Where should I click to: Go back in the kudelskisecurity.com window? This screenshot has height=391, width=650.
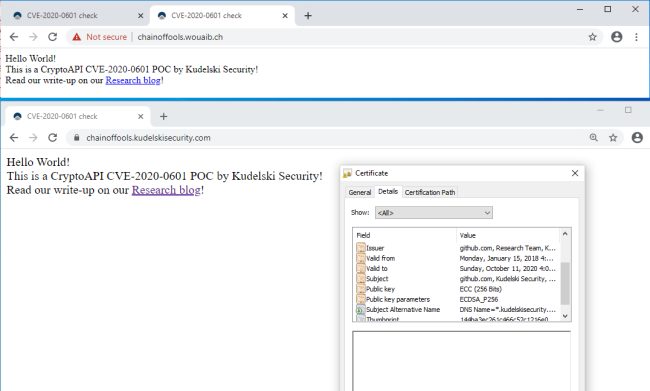click(x=14, y=138)
